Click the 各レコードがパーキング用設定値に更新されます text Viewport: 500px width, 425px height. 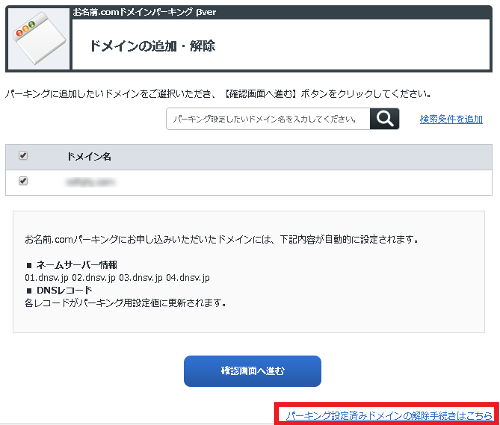pyautogui.click(x=125, y=303)
